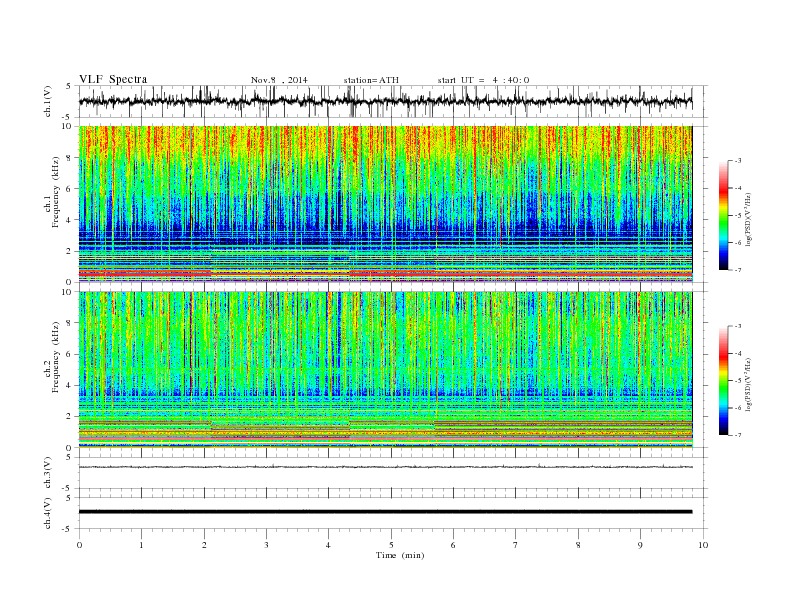Viewport: 792px width, 612px height.
Task: Click the ch.1 colorbar "log(PSD)(V²/Hz)" label
Action: coord(750,219)
